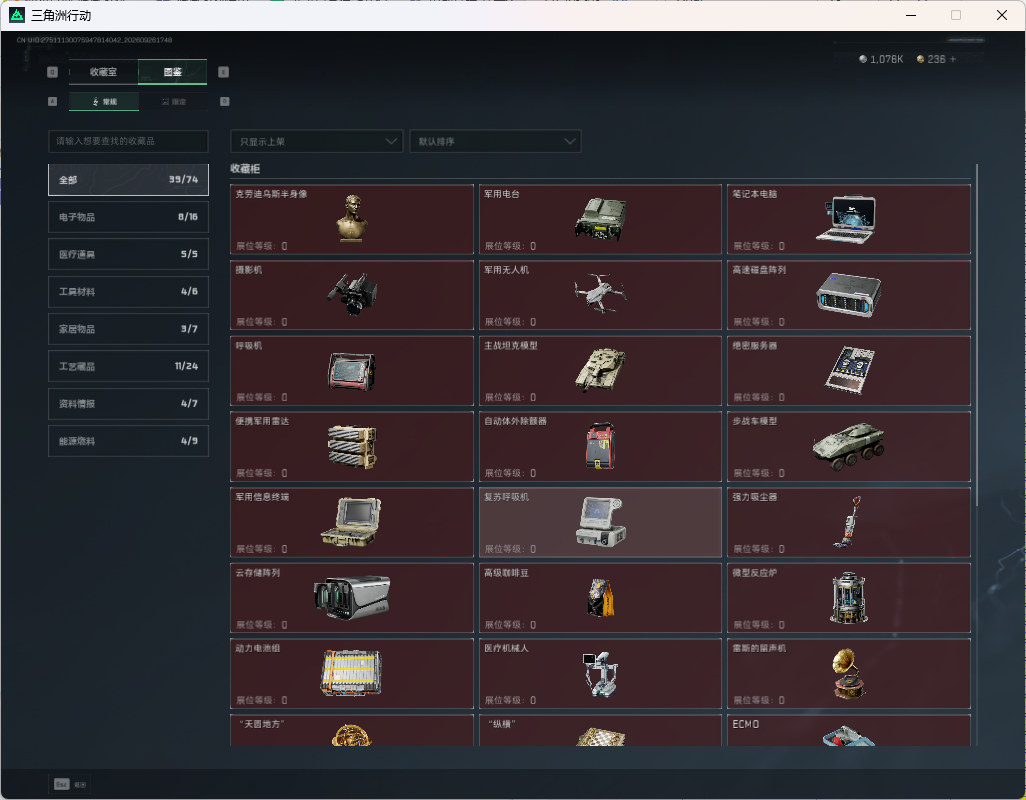Open the 复苏呼吸机 collectible card
The width and height of the screenshot is (1026, 800).
point(600,522)
